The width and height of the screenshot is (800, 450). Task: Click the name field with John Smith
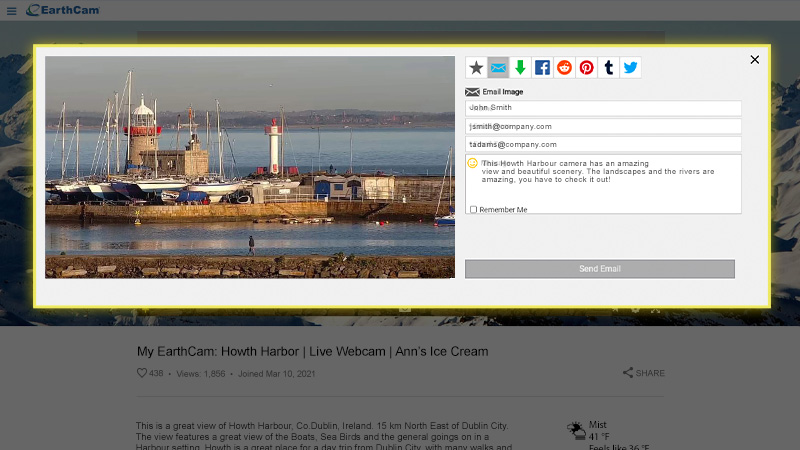[x=603, y=108]
